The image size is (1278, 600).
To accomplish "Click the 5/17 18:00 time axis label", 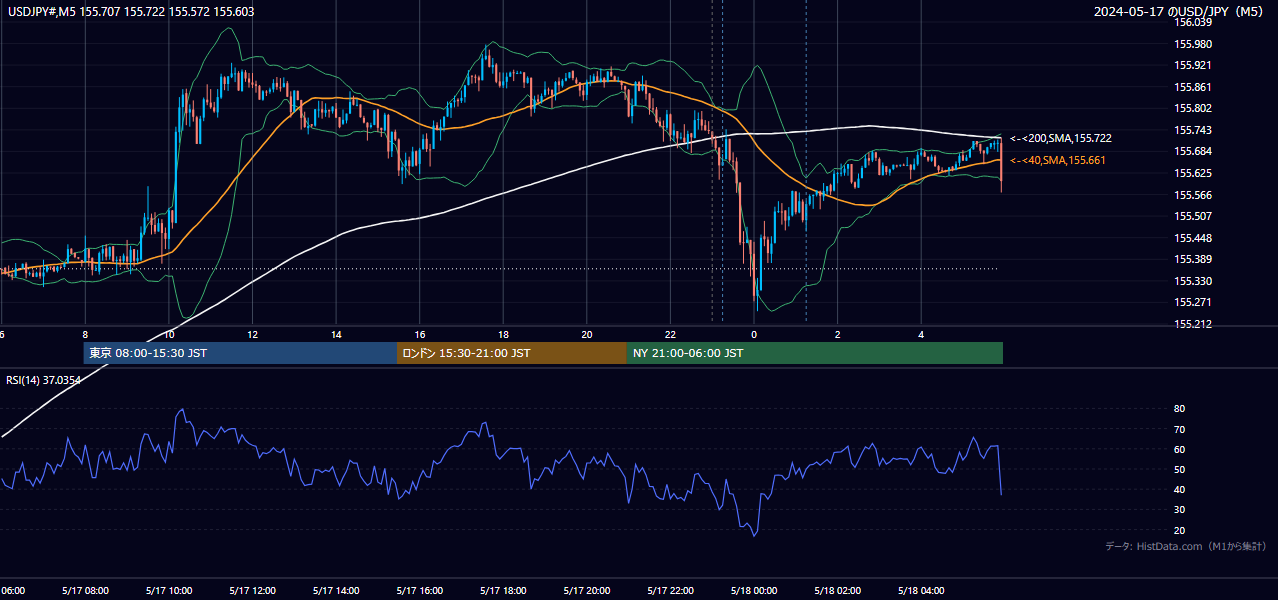I will click(x=503, y=590).
